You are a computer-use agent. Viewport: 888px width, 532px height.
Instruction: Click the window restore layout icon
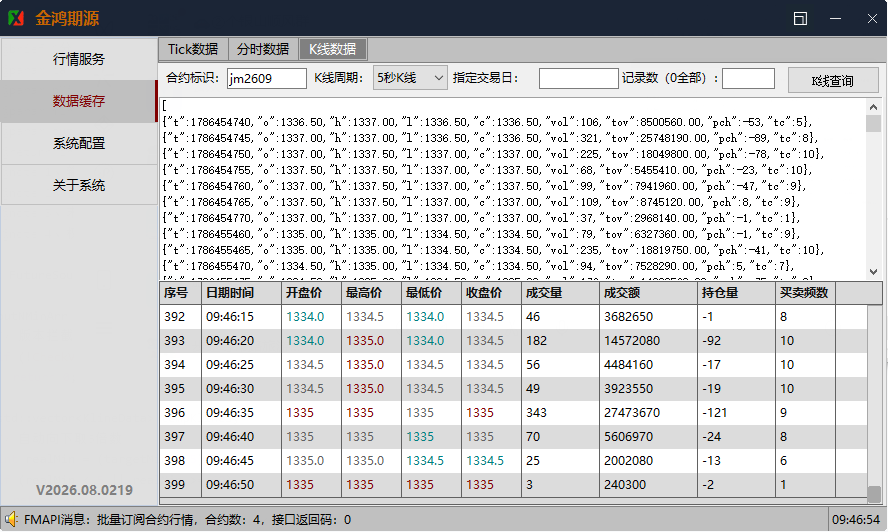click(800, 19)
